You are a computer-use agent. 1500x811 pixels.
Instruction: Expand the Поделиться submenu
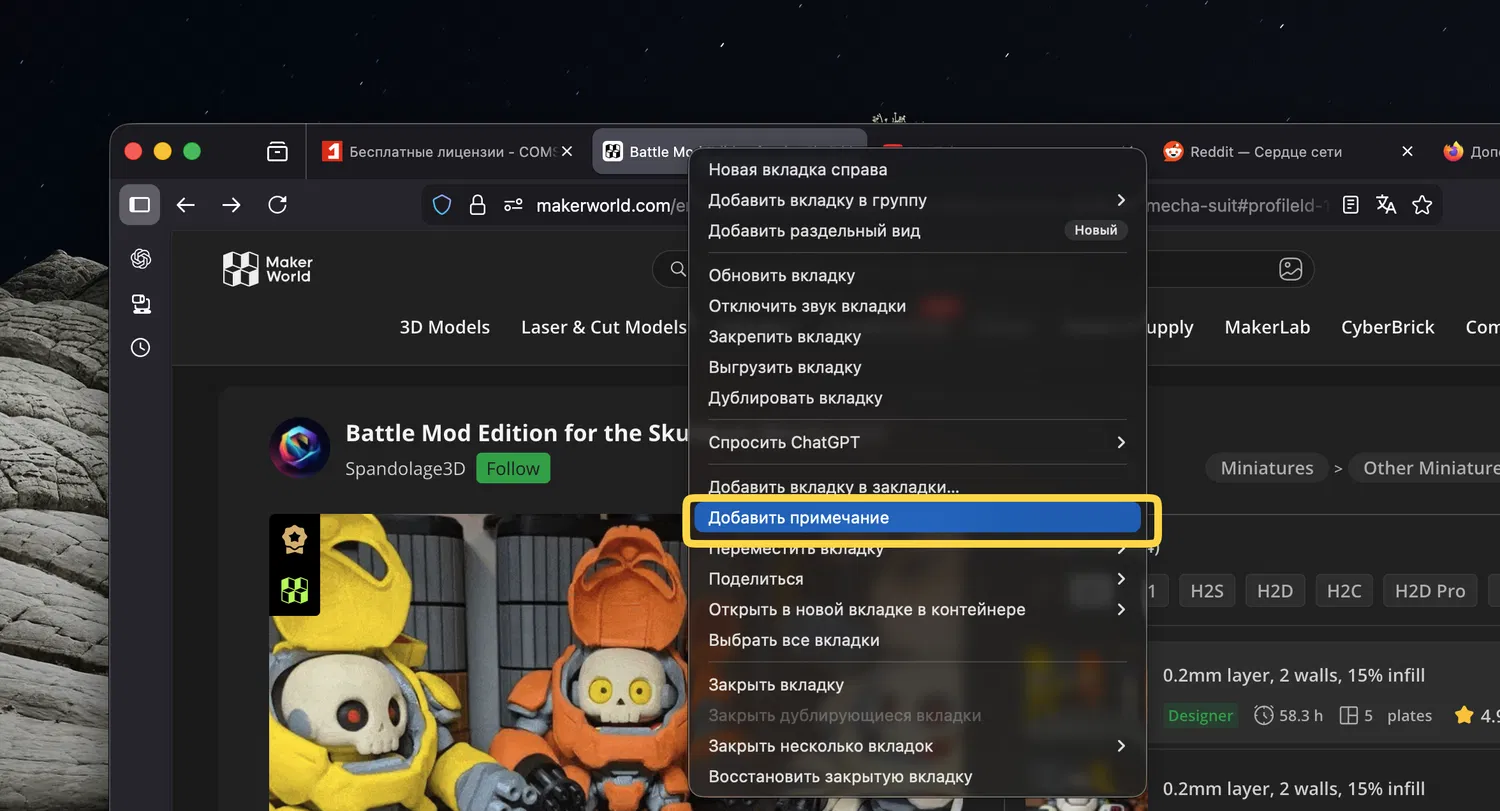pos(917,579)
